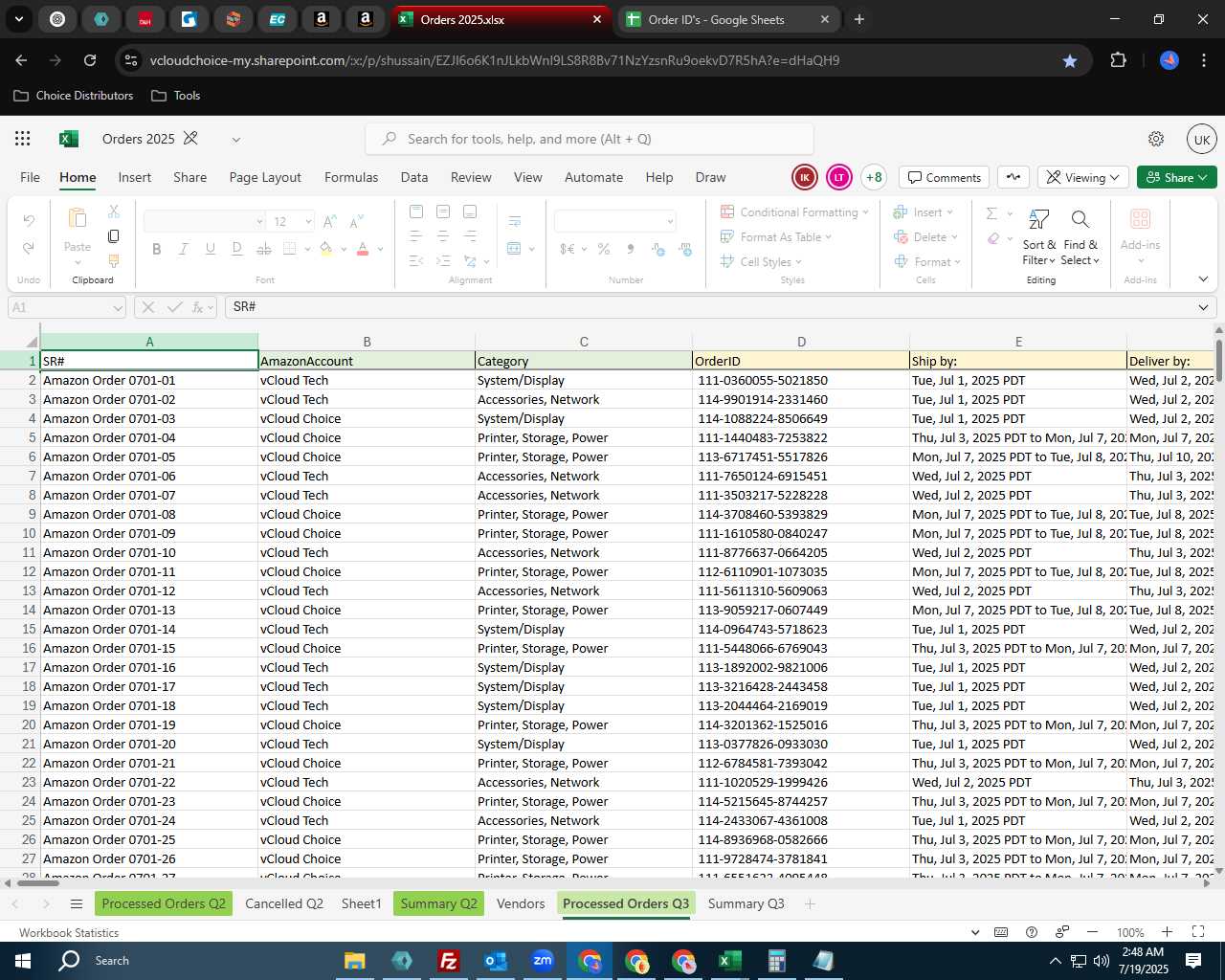
Task: Reload the current browser page
Action: click(90, 60)
